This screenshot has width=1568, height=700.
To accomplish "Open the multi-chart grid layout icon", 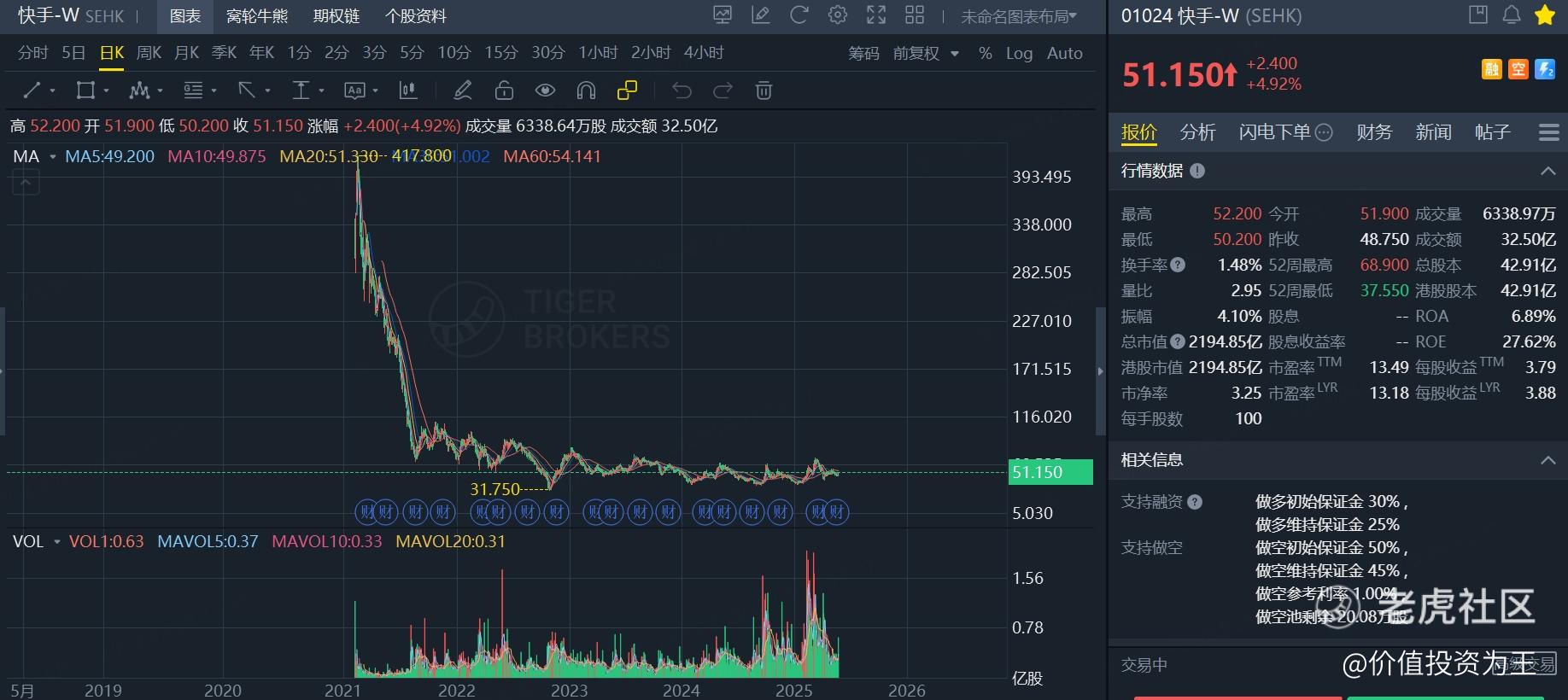I will pos(915,15).
